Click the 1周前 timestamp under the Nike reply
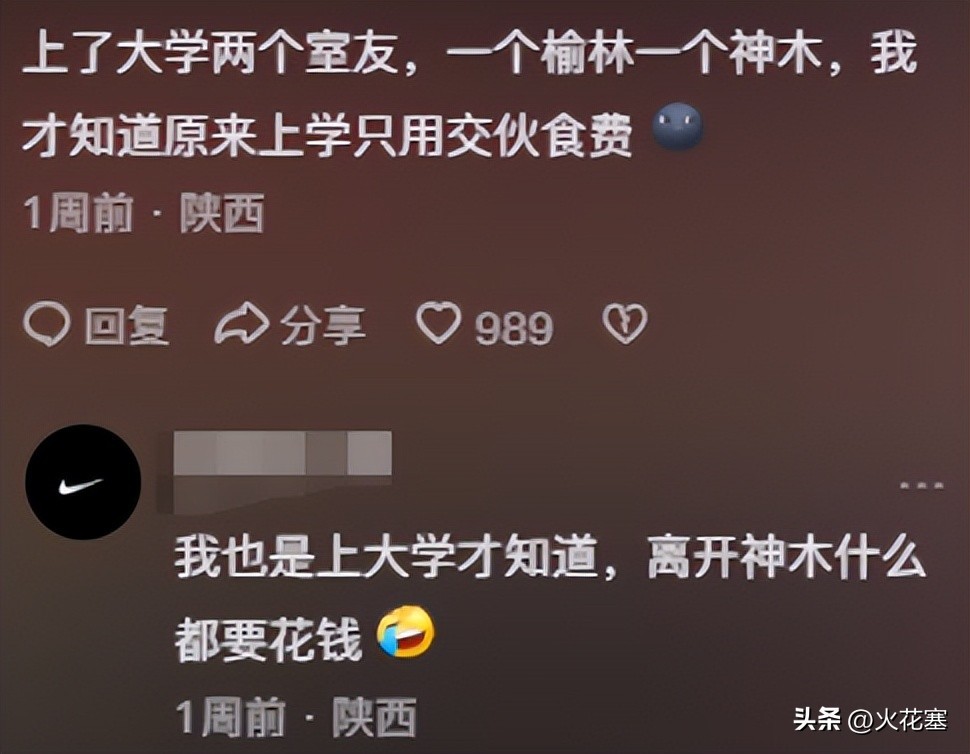970x754 pixels. click(x=231, y=718)
